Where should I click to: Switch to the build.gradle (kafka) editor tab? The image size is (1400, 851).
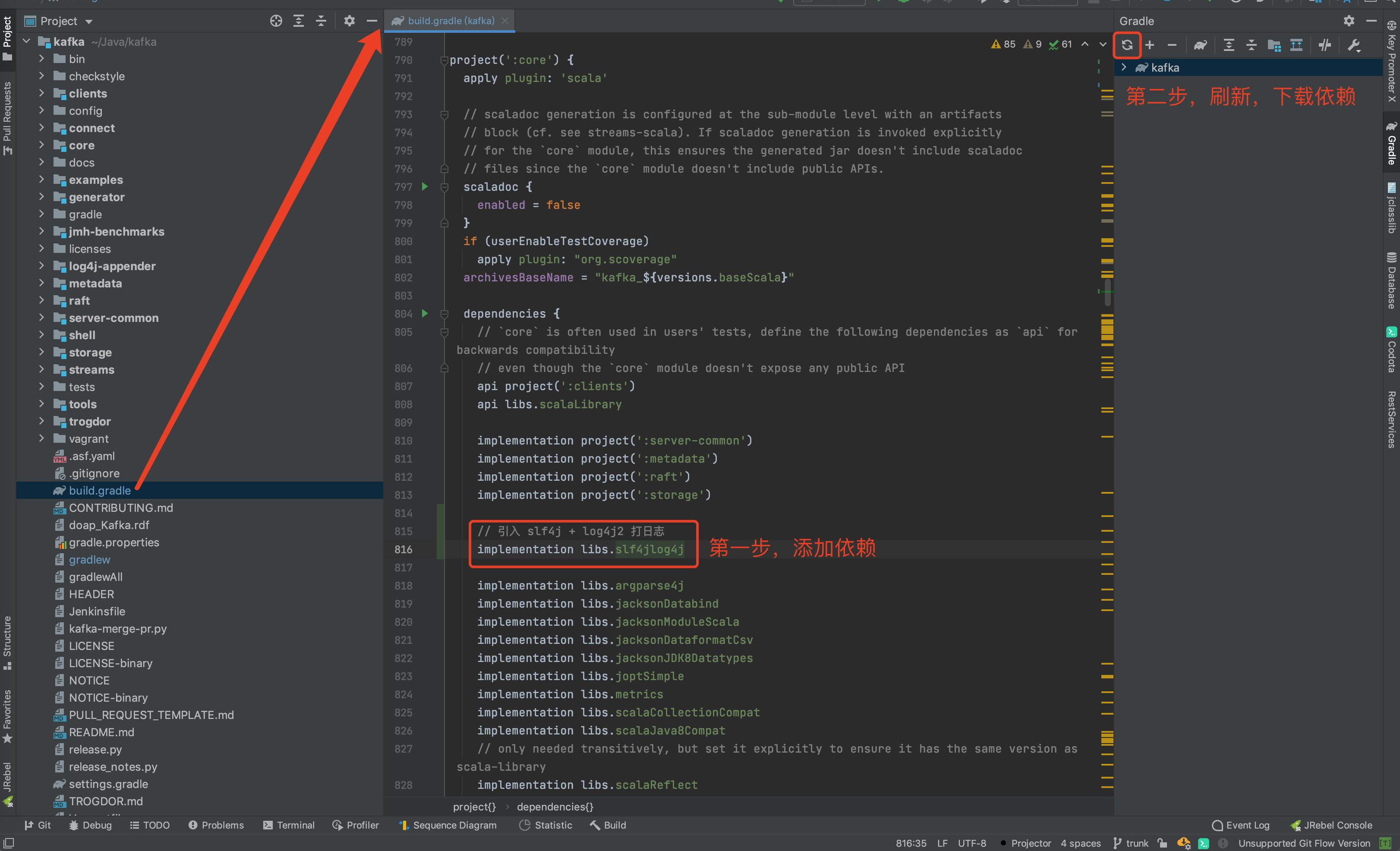coord(451,20)
